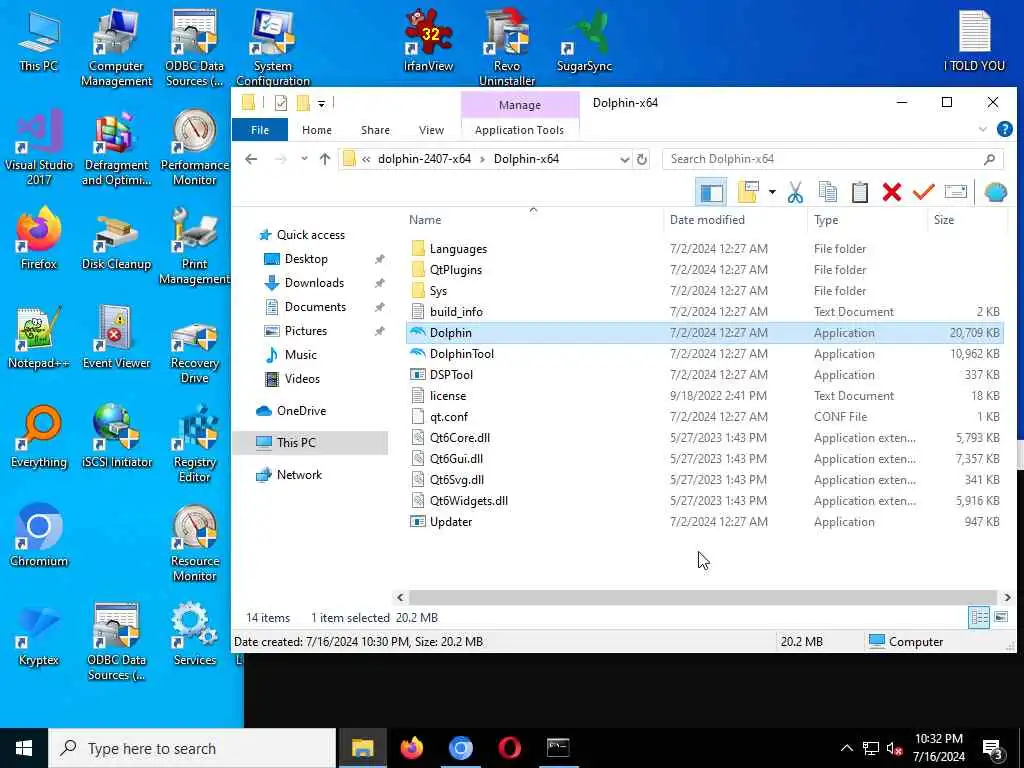The height and width of the screenshot is (768, 1024).
Task: Expand the address bar history dropdown
Action: (x=624, y=159)
